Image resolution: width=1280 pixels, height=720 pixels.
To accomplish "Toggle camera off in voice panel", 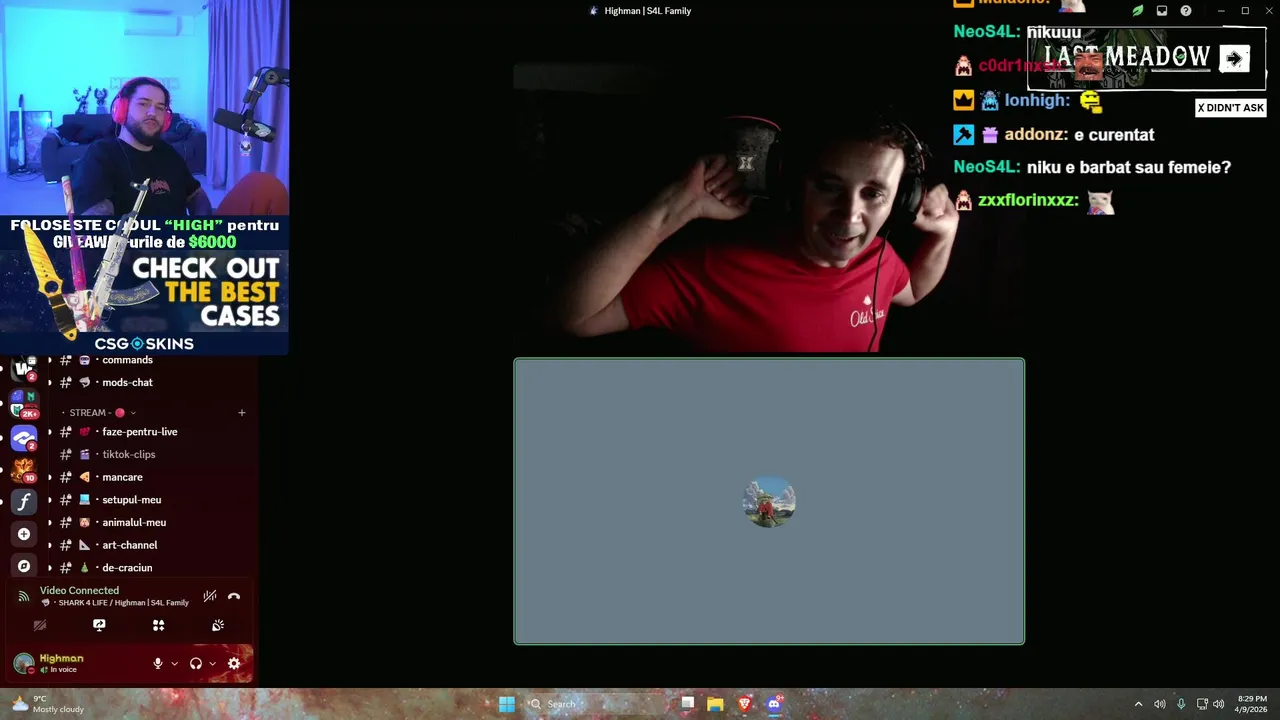I will pos(40,625).
